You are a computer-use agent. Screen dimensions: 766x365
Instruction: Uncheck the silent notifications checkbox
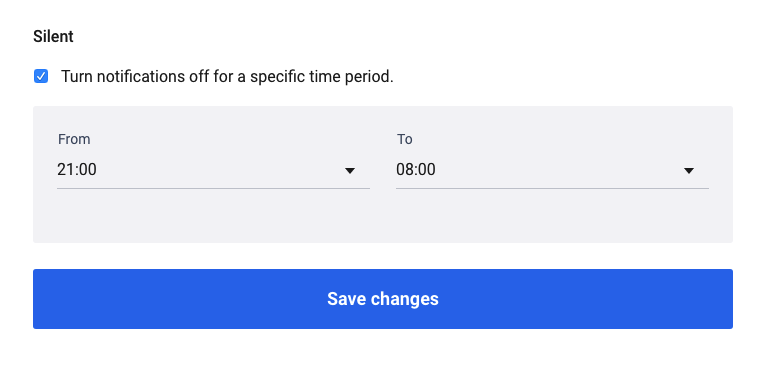tap(41, 77)
